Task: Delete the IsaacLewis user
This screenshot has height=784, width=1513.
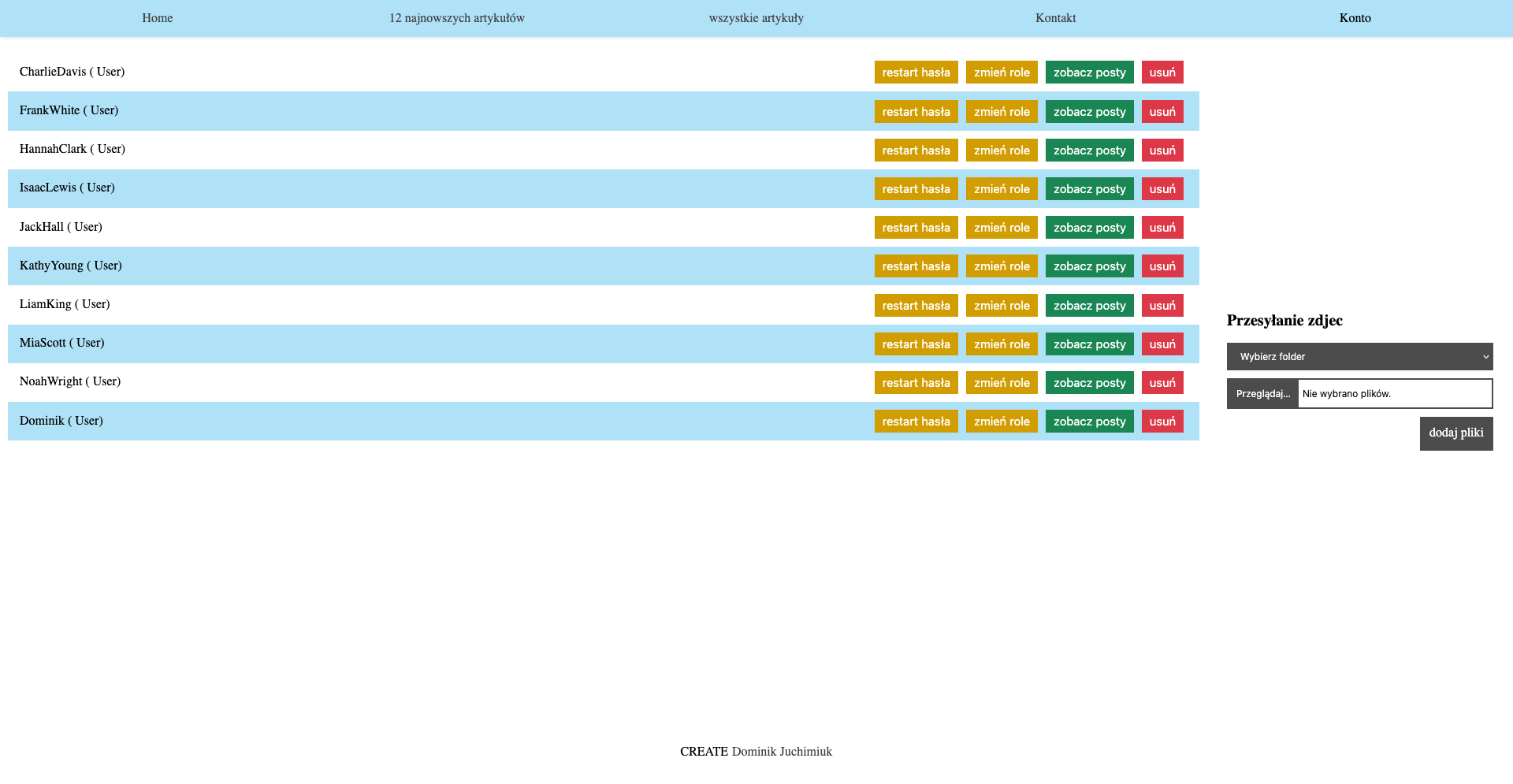Action: (x=1162, y=189)
